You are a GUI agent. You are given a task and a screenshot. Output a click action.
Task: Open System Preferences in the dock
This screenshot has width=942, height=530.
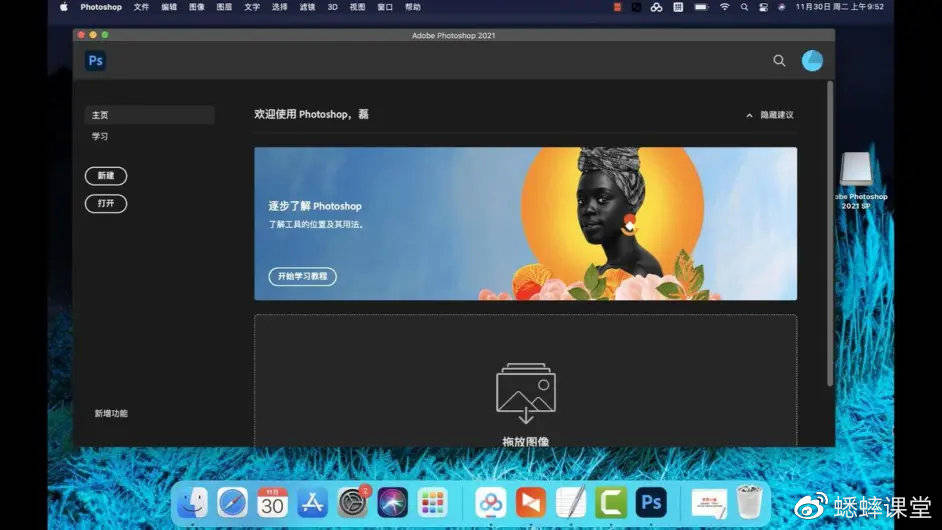tap(352, 502)
